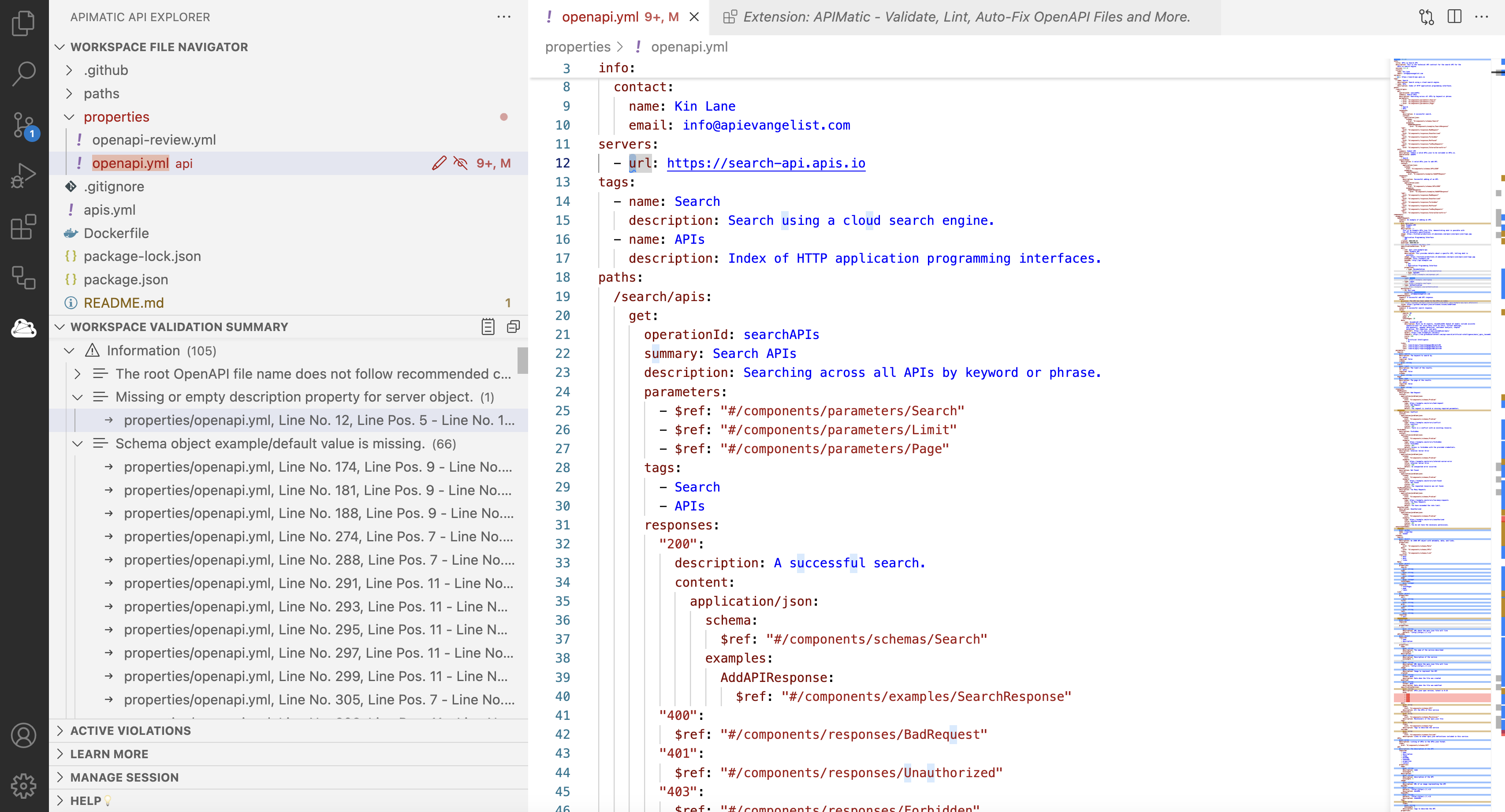Select the Search icon in activity bar
1505x812 pixels.
23,73
